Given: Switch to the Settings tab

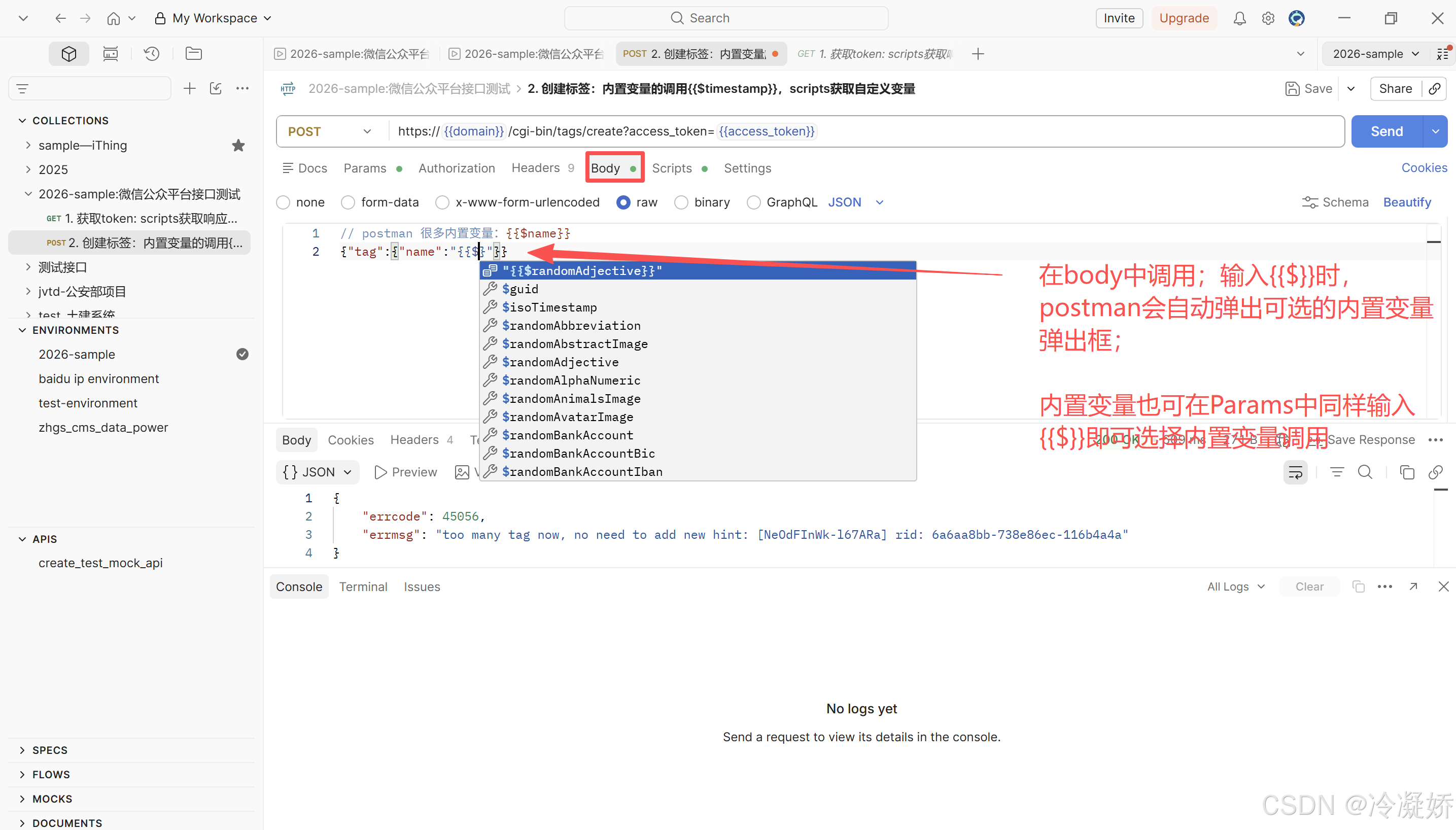Looking at the screenshot, I should click(x=747, y=168).
